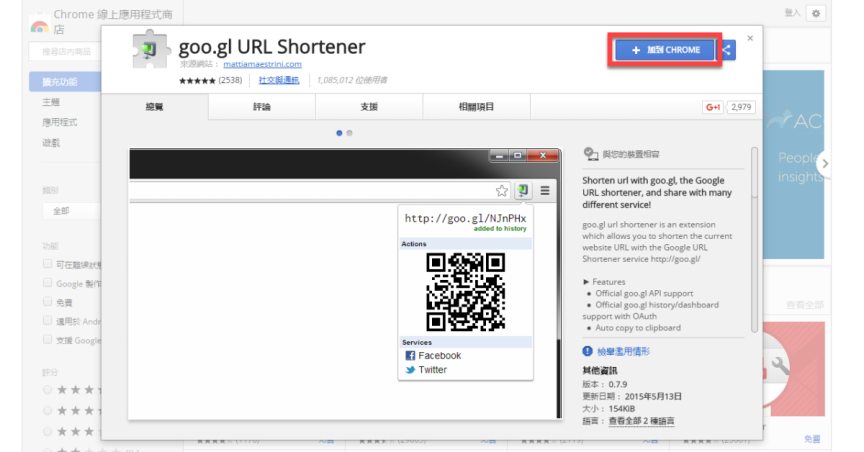Click the five-star rating (2538)
Screen dimensions: 864x452
click(x=210, y=80)
